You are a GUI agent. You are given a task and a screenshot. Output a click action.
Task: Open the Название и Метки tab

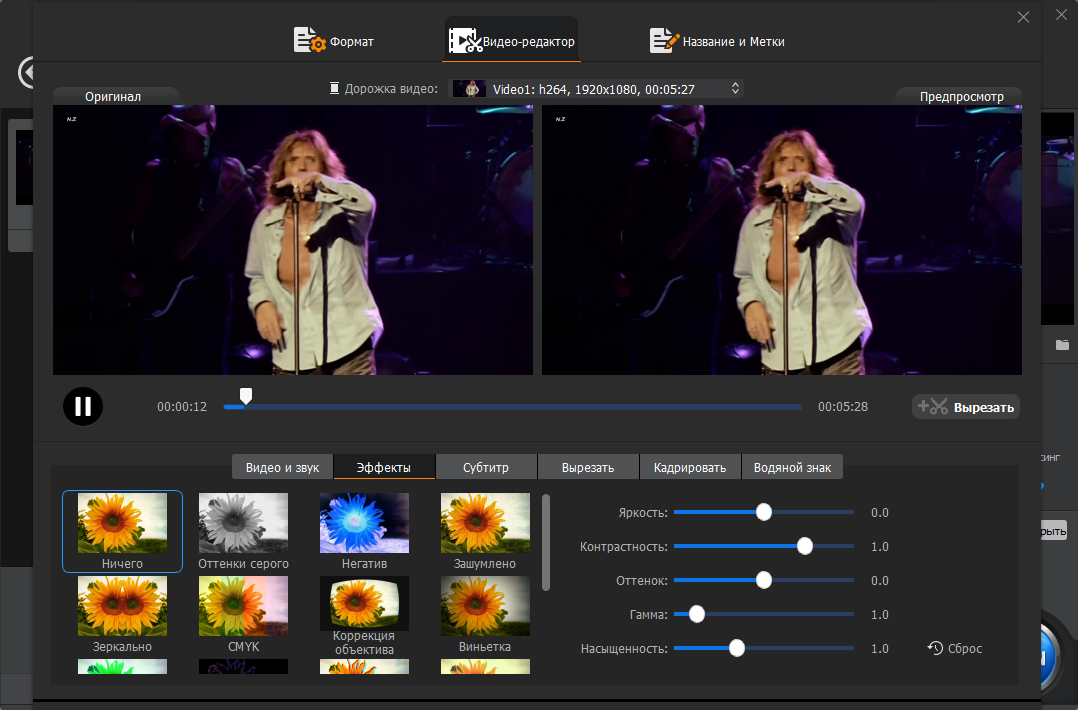[x=717, y=41]
